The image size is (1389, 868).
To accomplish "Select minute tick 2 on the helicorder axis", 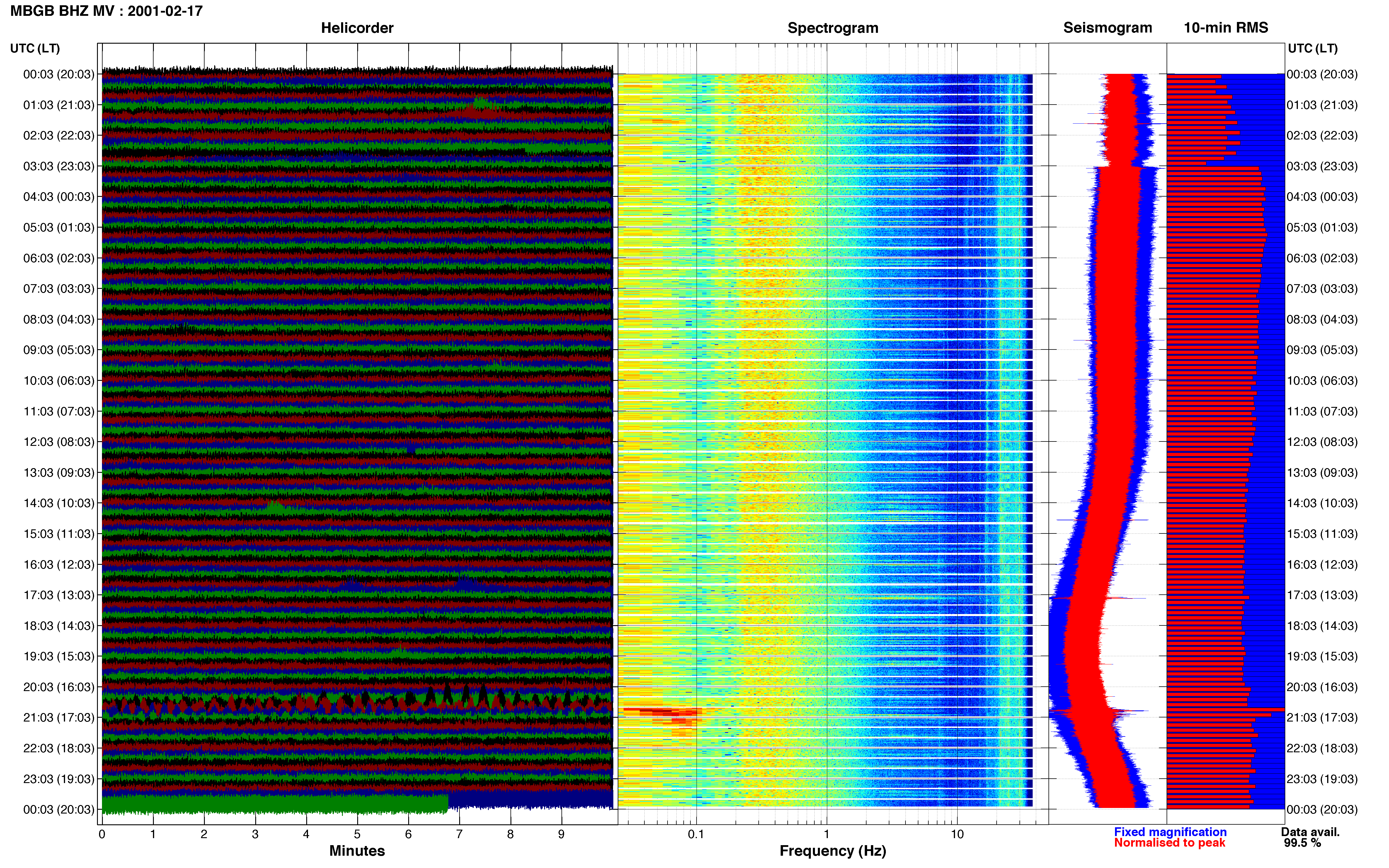I will click(x=204, y=834).
